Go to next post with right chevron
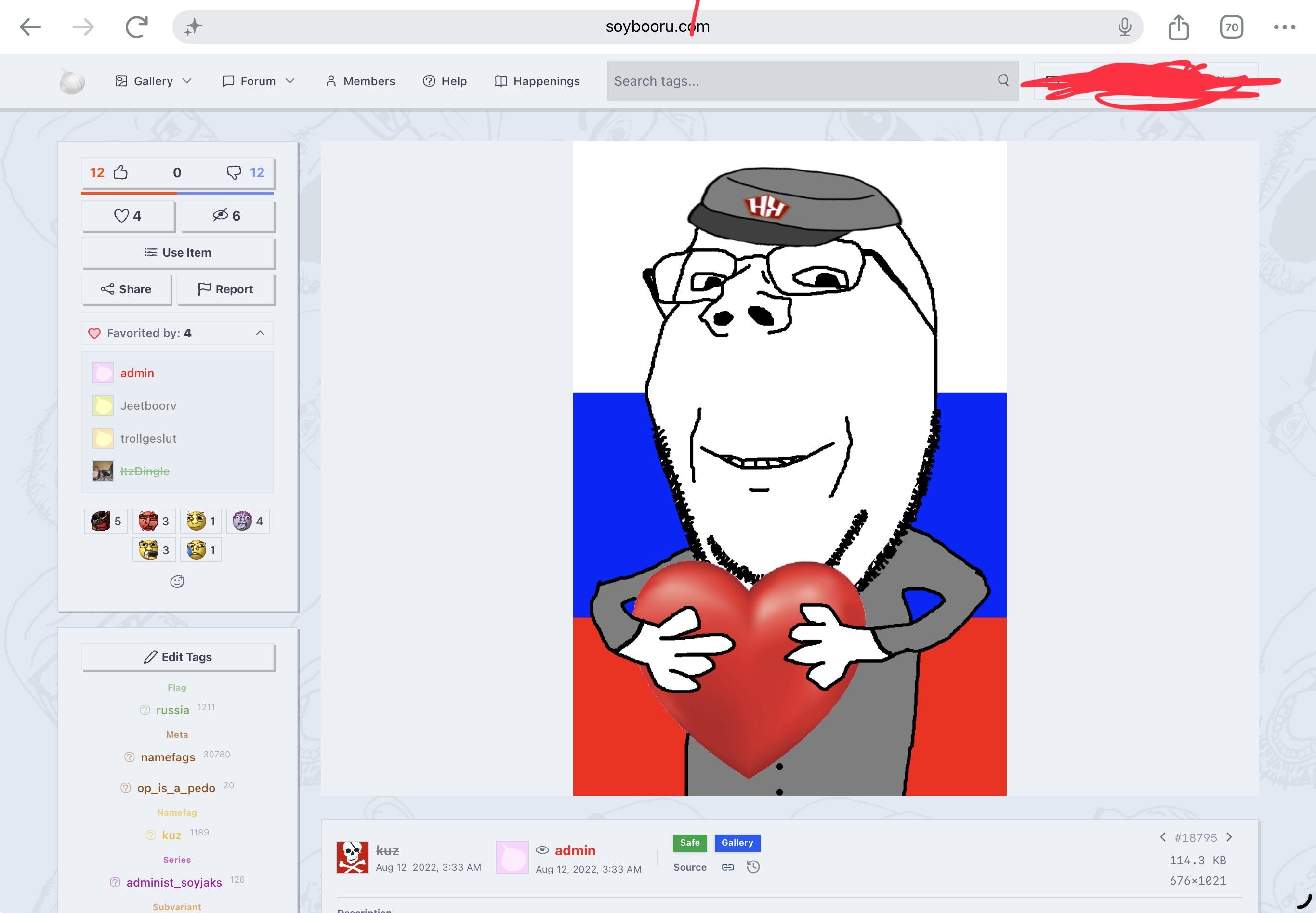This screenshot has width=1316, height=913. point(1229,837)
